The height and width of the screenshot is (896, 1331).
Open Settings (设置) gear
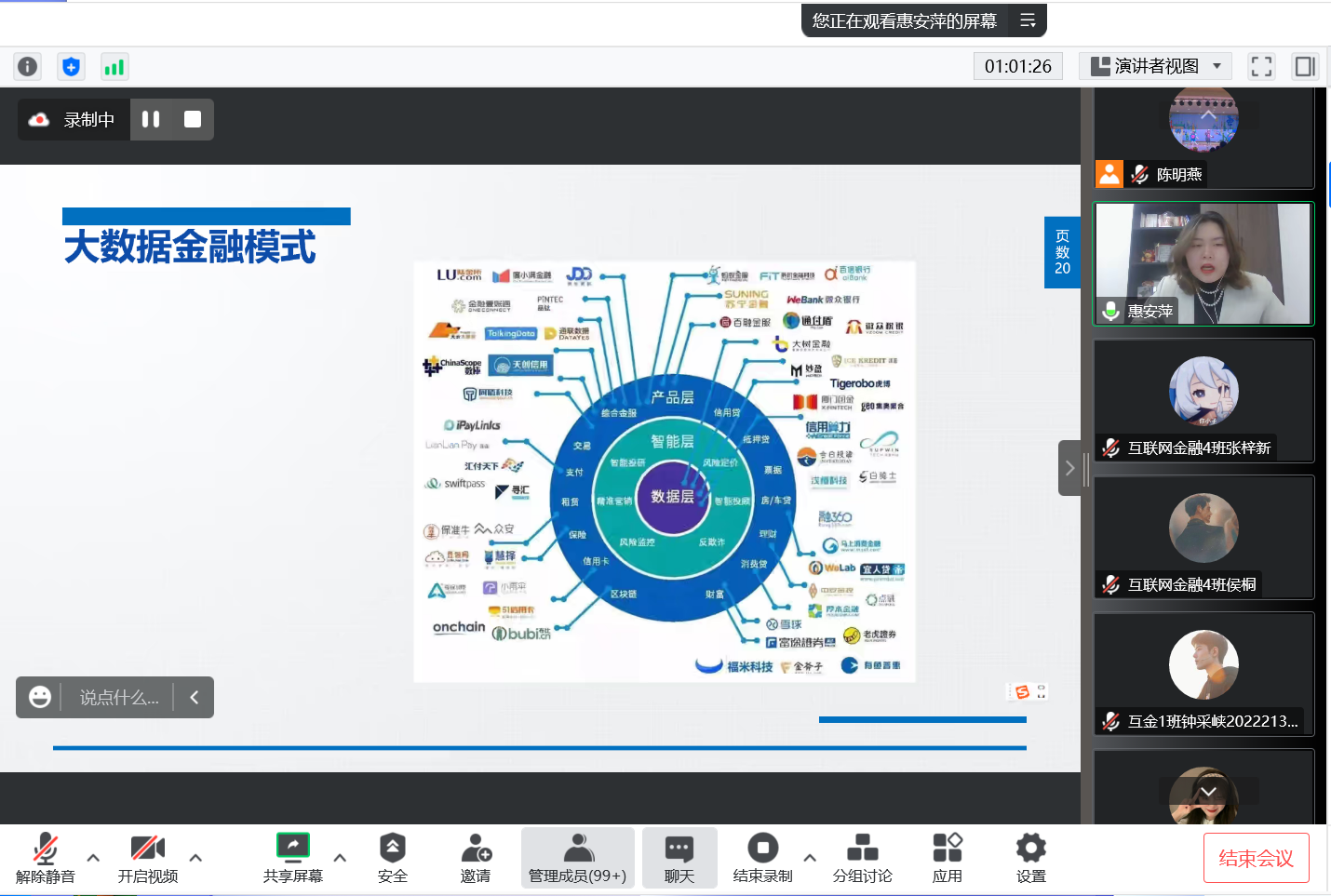1030,858
